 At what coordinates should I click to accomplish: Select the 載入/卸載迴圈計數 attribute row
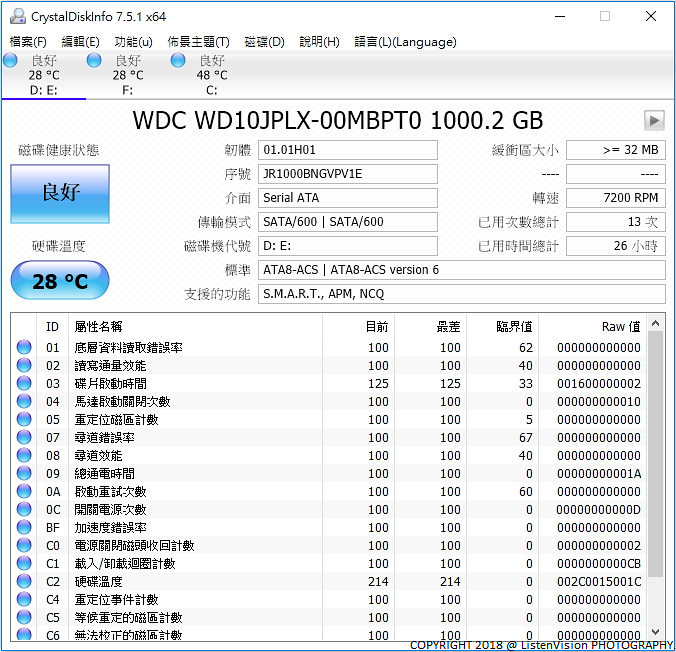(x=329, y=564)
